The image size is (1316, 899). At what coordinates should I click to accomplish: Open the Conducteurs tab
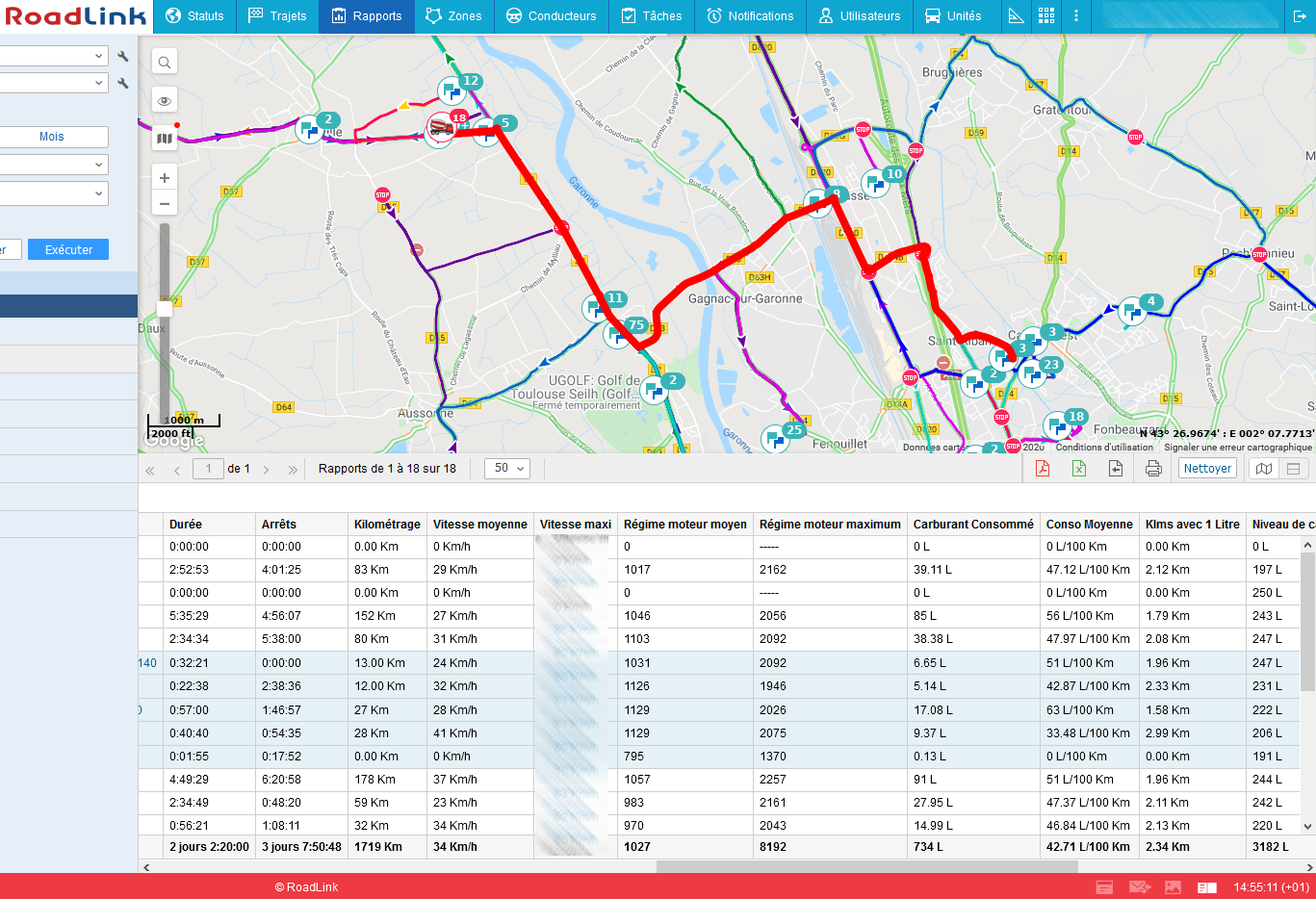(x=552, y=16)
